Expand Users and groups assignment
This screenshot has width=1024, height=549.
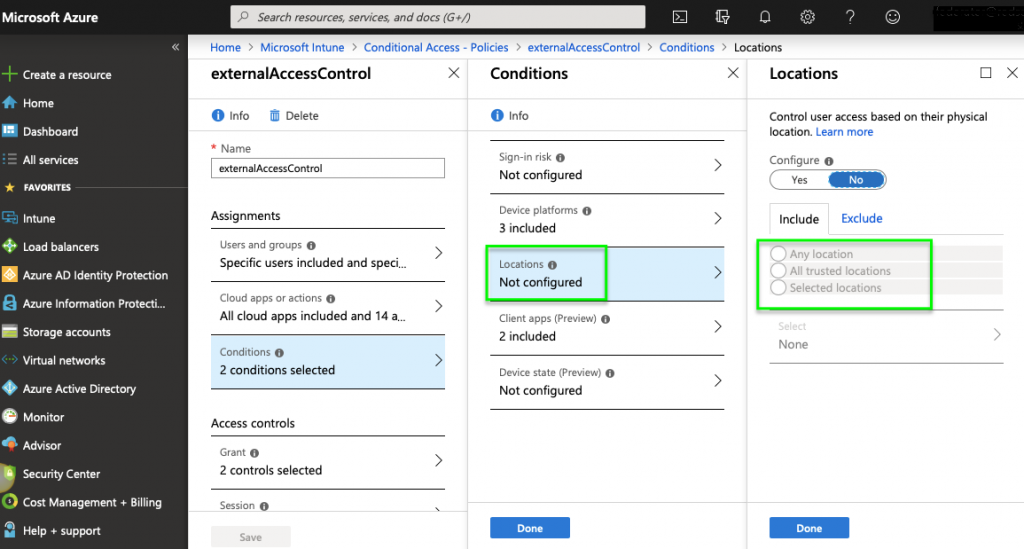(328, 255)
